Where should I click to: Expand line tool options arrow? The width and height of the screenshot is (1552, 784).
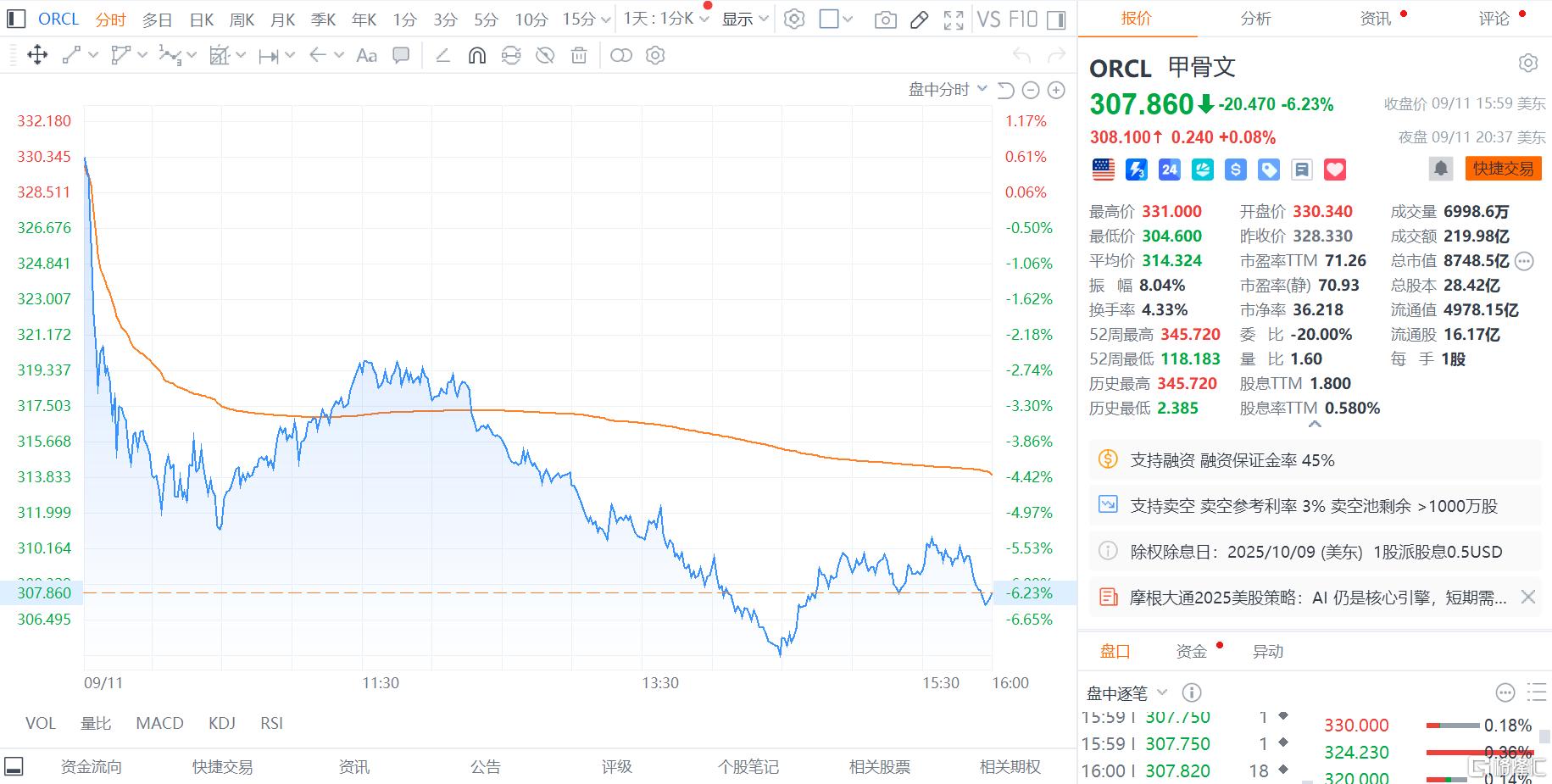pos(93,56)
